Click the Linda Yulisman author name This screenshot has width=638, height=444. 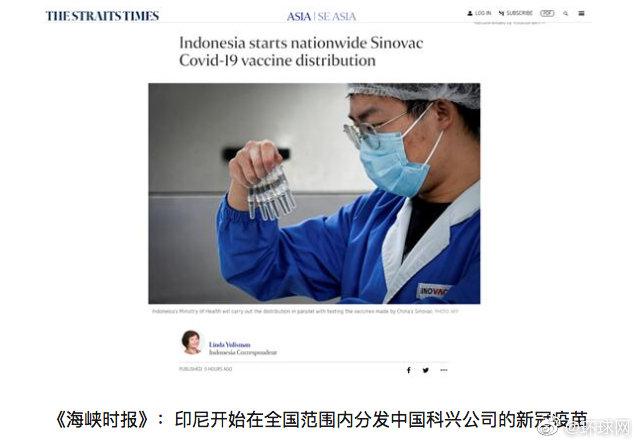coord(229,345)
